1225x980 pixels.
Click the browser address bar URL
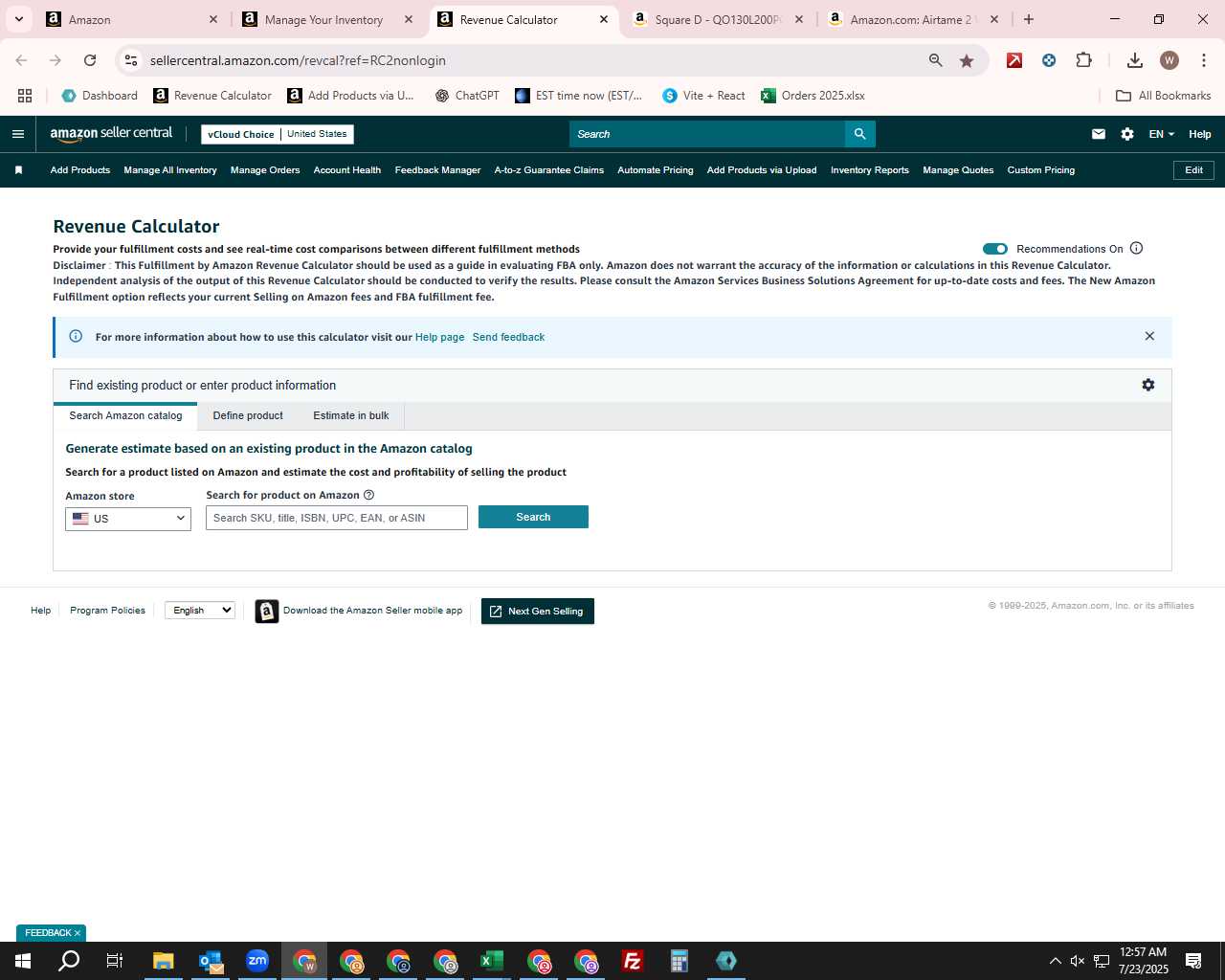point(298,60)
